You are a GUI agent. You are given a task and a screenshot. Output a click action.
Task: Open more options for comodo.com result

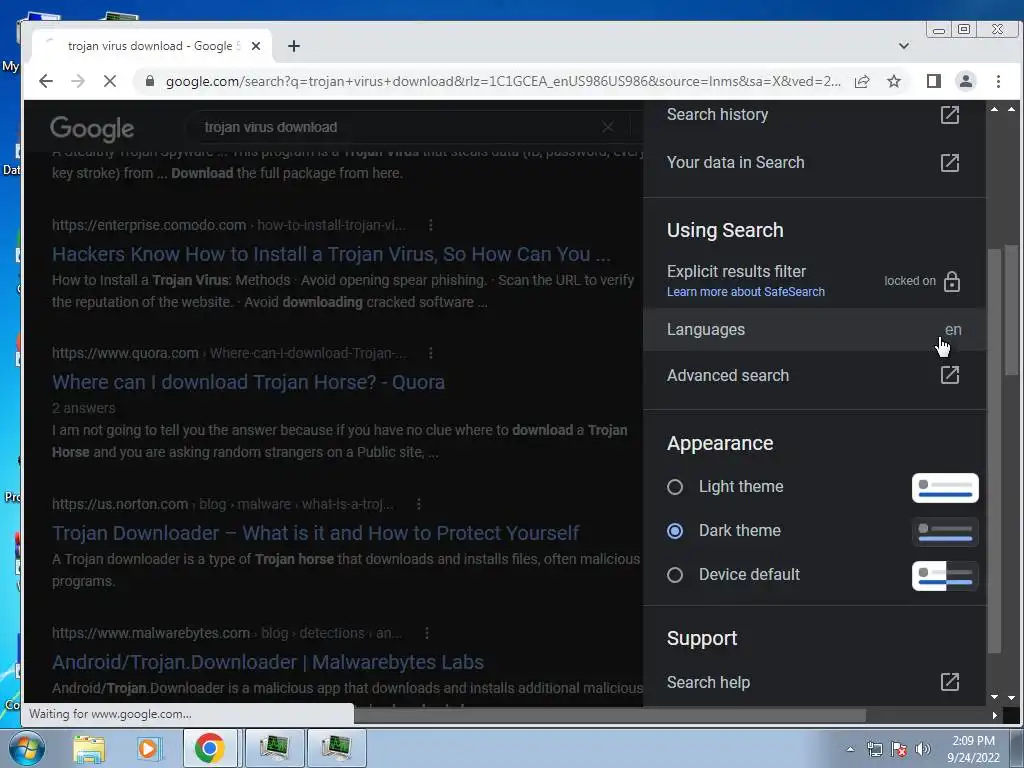430,225
